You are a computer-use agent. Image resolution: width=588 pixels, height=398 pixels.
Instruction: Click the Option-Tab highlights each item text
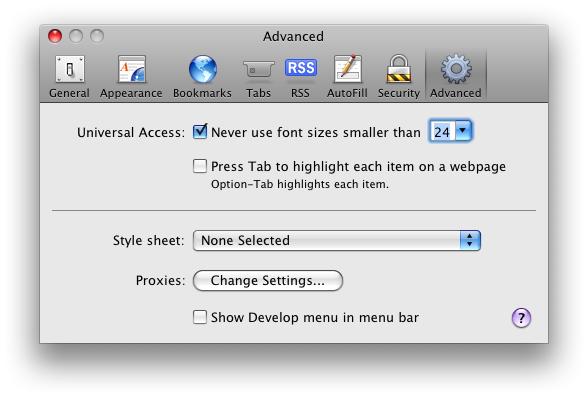click(x=300, y=184)
